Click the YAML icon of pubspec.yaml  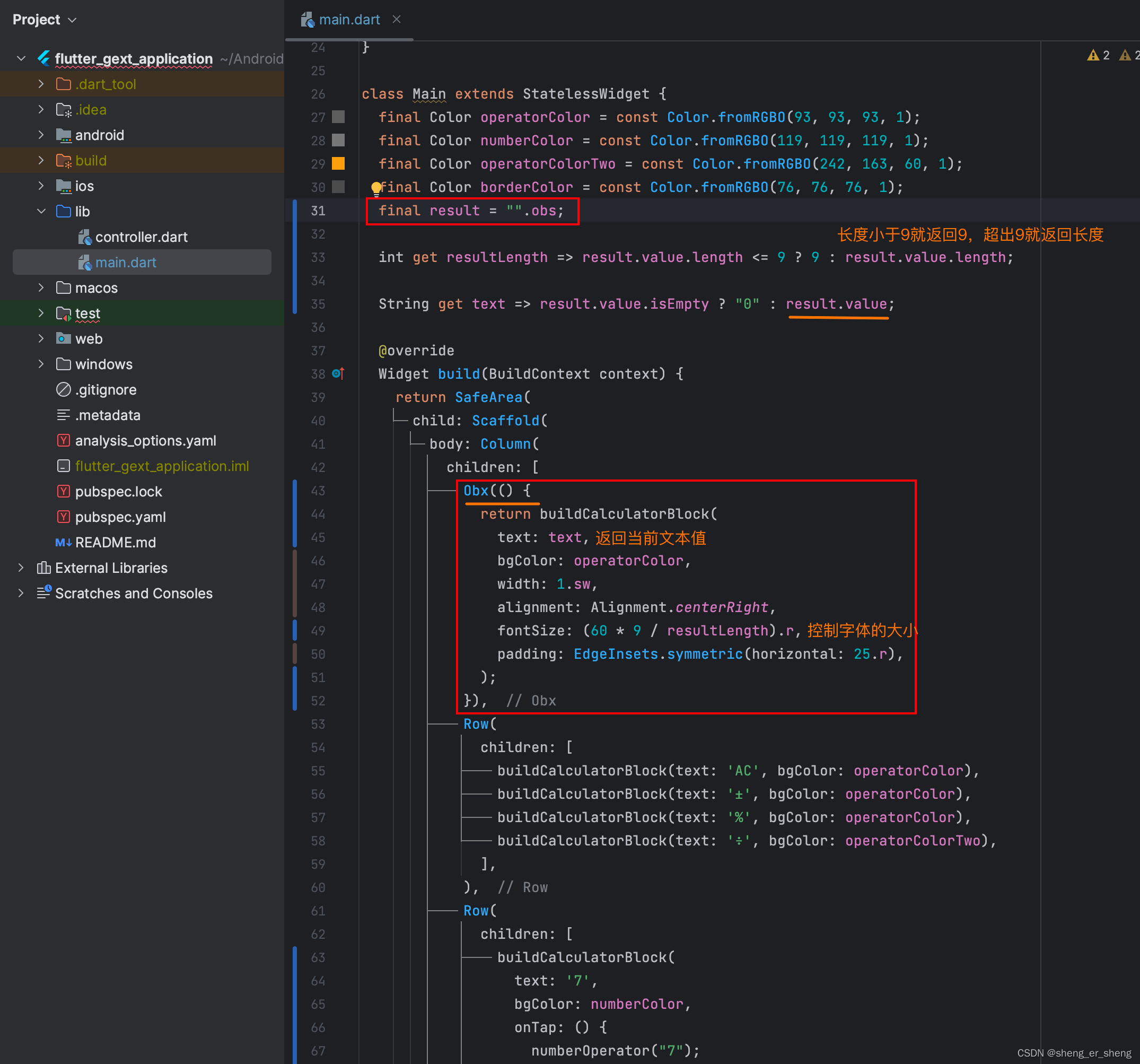pos(64,517)
